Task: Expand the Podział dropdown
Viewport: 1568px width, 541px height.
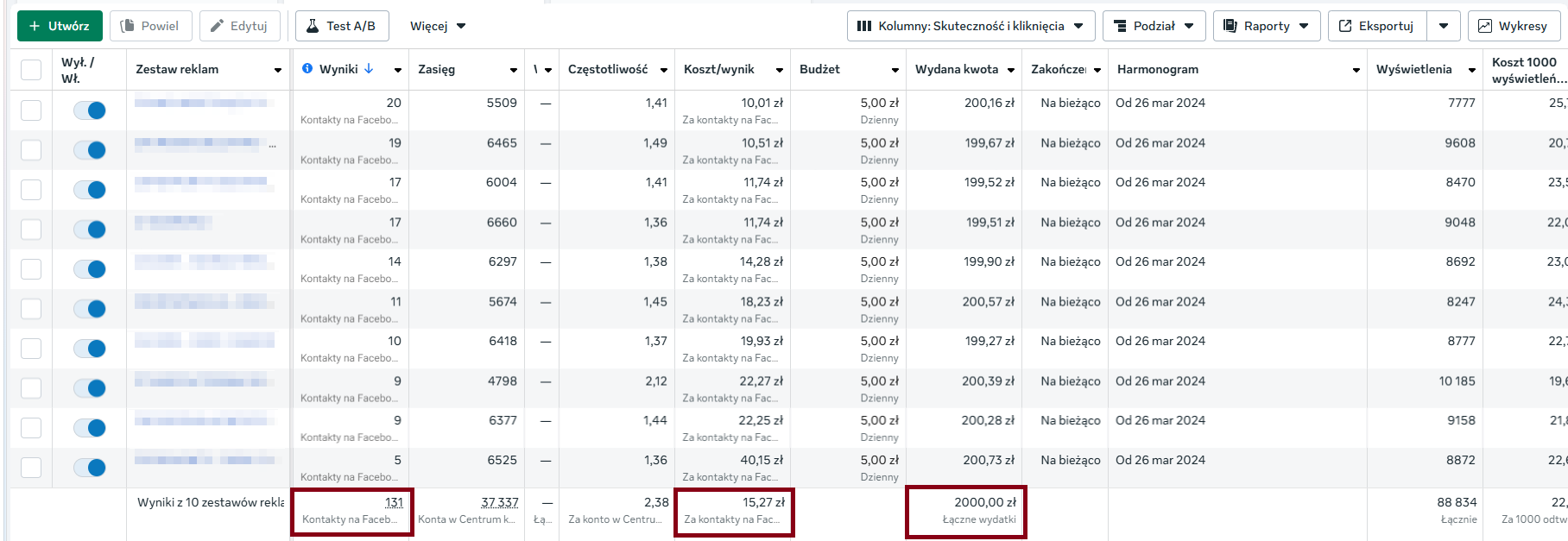Action: click(x=1154, y=26)
